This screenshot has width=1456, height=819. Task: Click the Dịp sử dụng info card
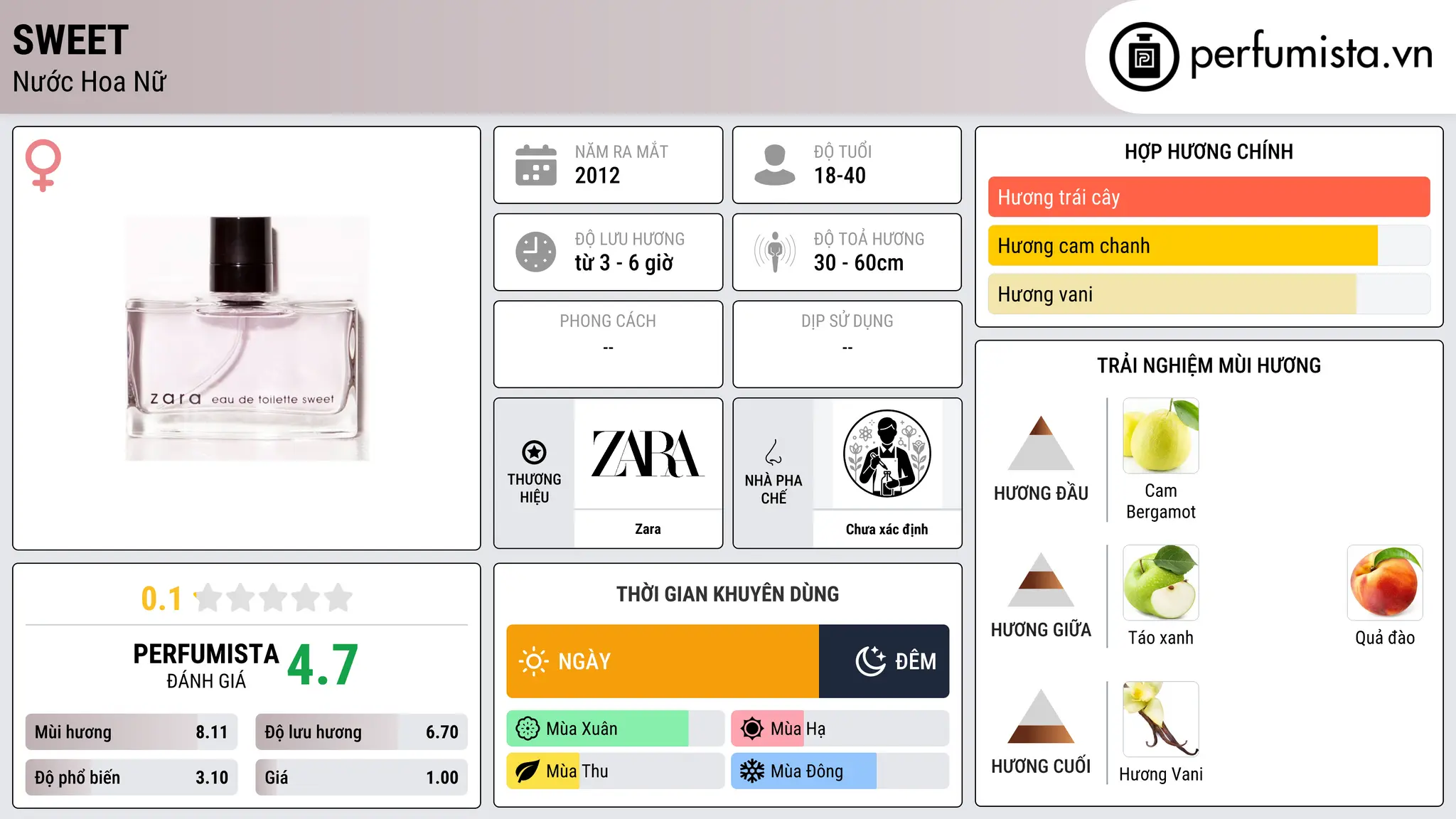point(847,344)
